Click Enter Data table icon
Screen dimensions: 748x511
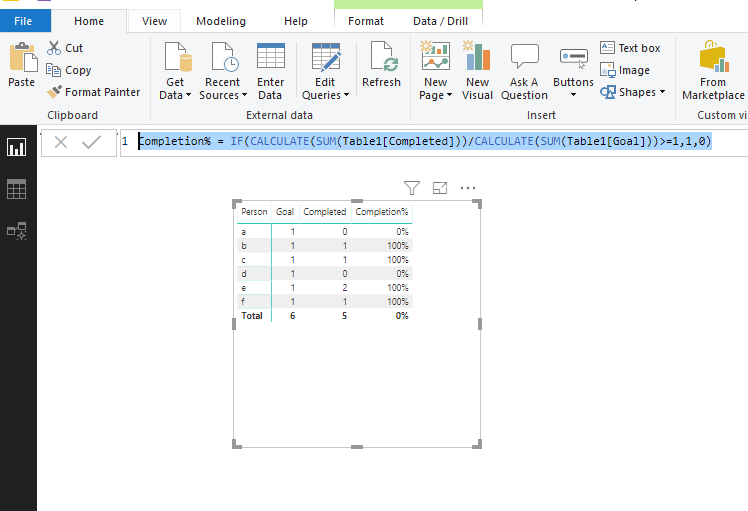click(x=270, y=56)
